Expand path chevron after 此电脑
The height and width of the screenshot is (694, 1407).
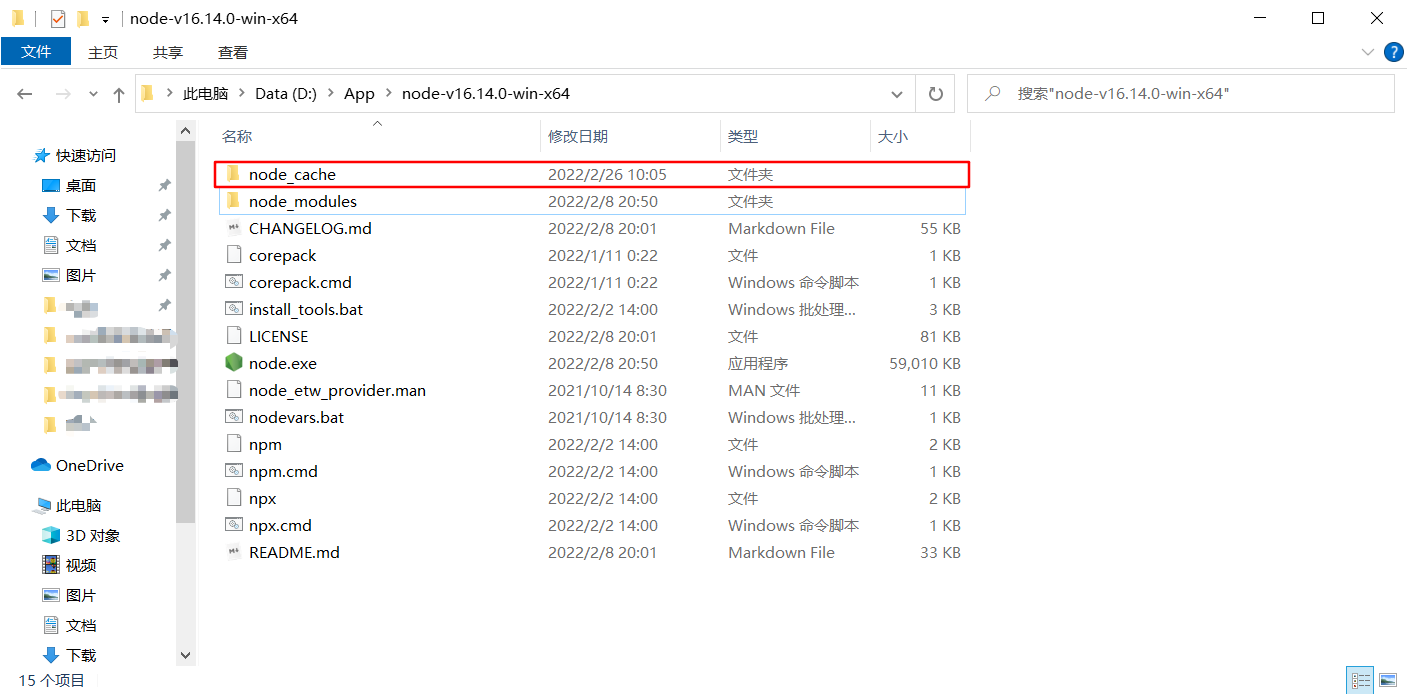(241, 93)
